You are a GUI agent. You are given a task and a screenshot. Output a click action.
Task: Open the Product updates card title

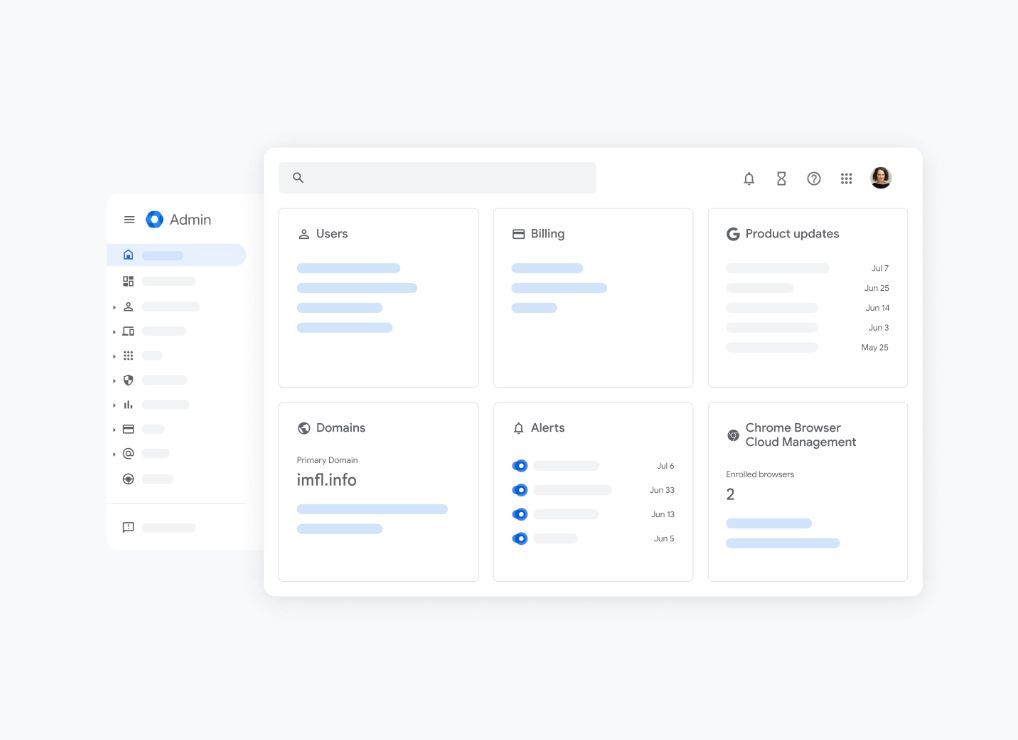pyautogui.click(x=792, y=234)
